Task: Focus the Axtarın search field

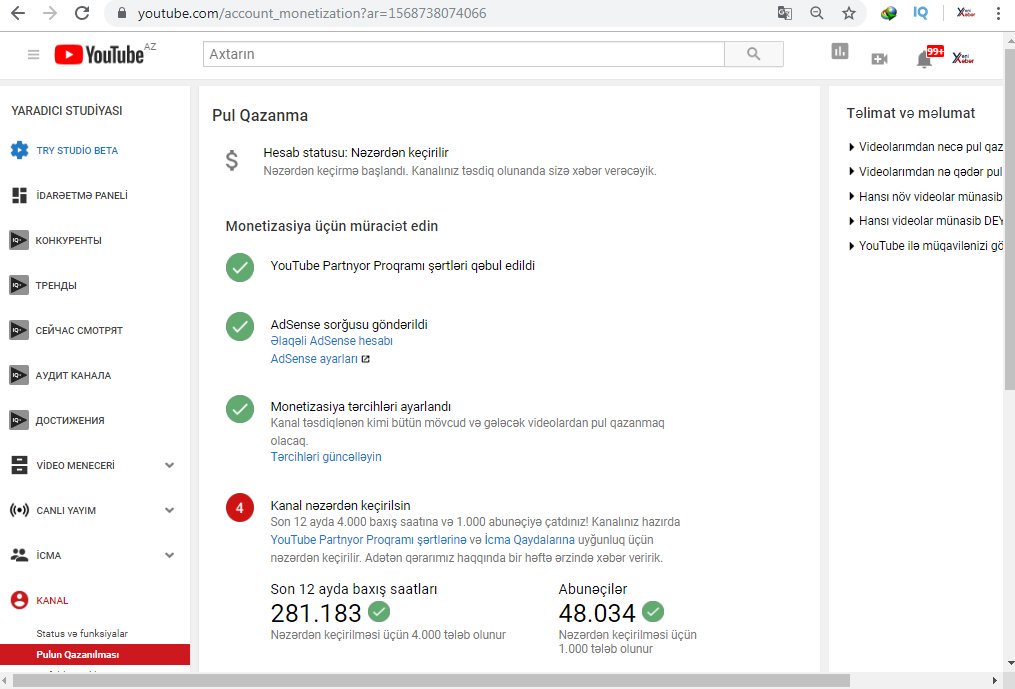Action: click(463, 54)
